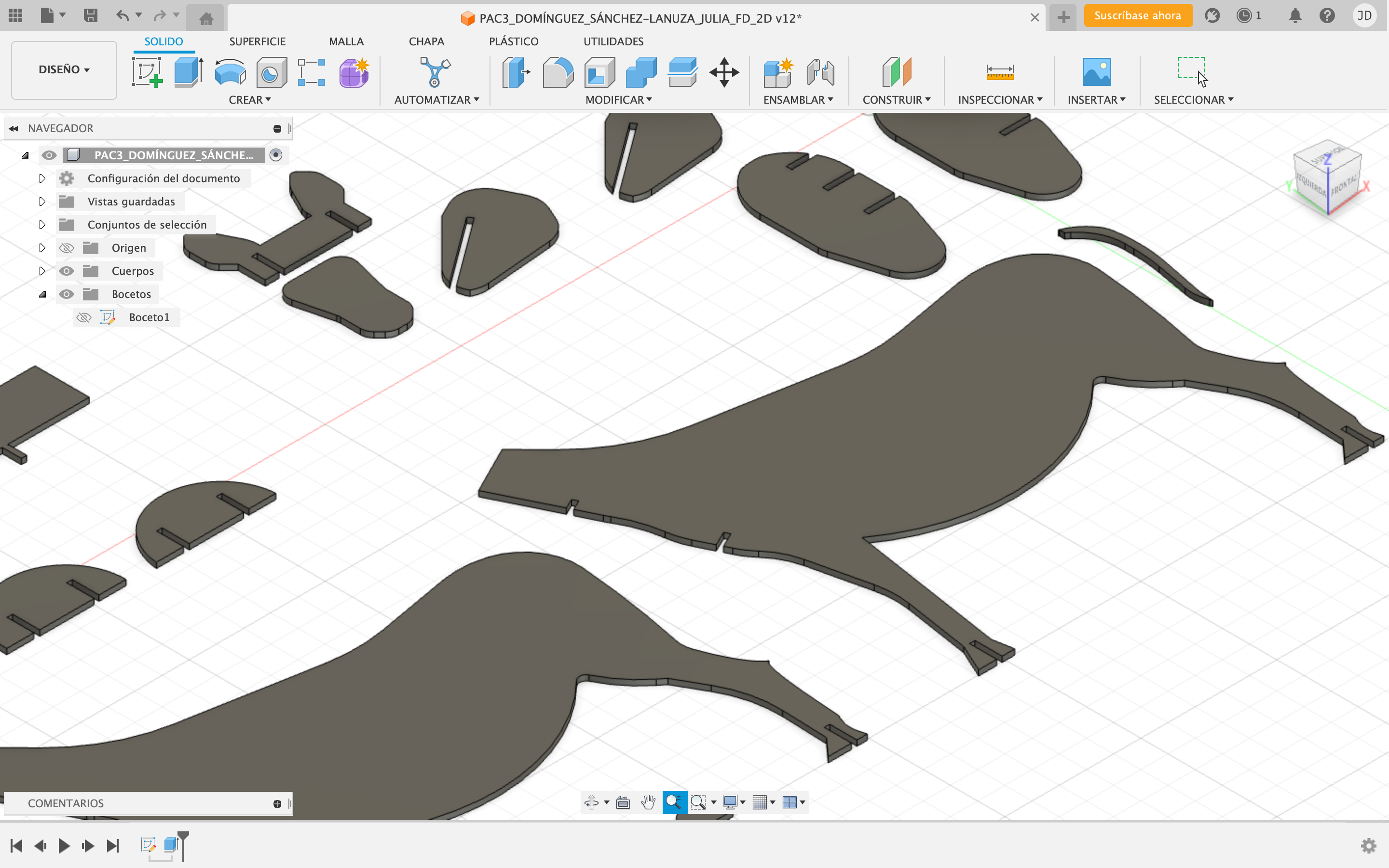
Task: Expand the COMENTARIOS panel
Action: point(277,804)
